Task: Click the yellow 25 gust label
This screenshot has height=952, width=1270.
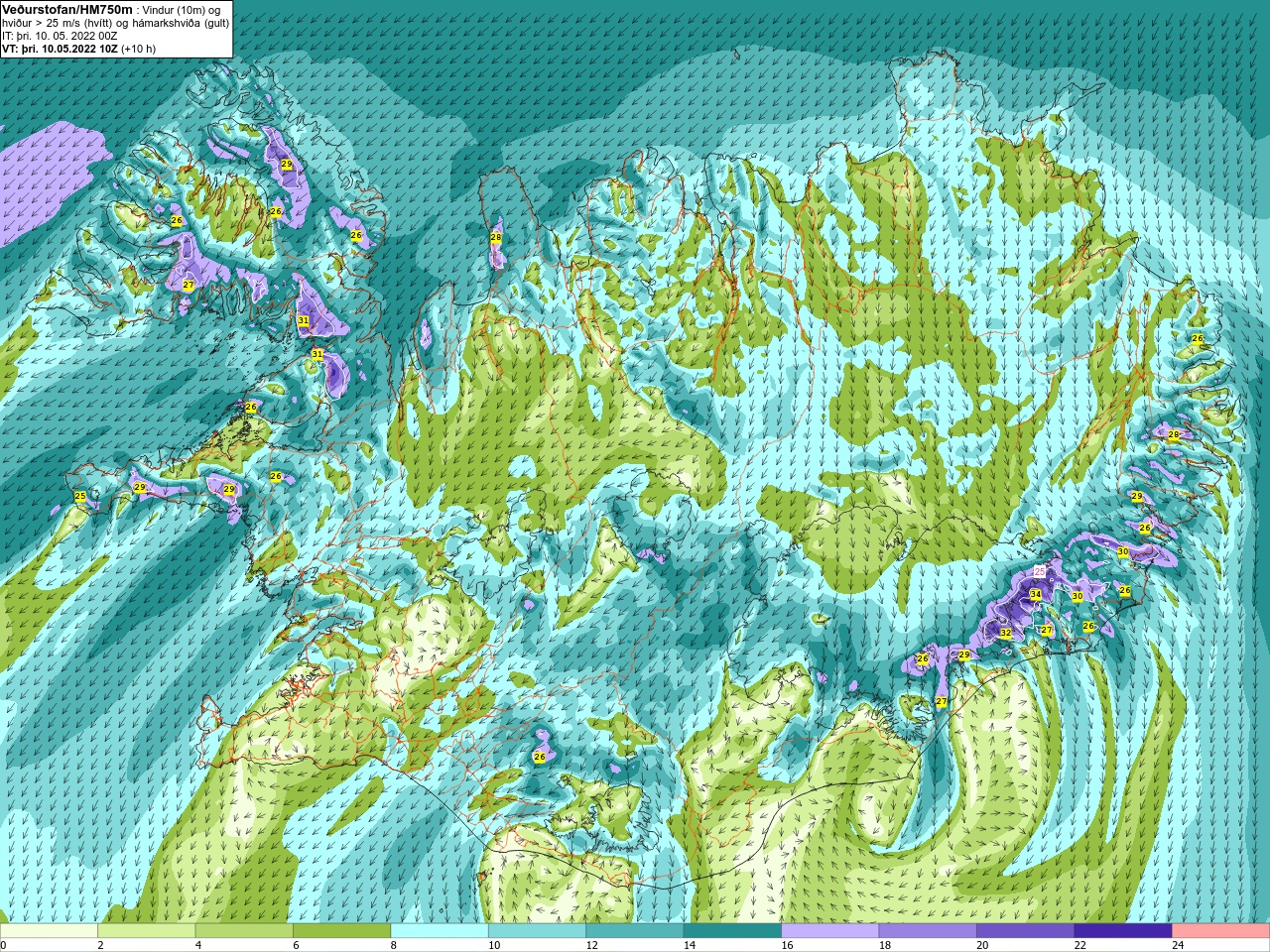Action: (x=80, y=496)
